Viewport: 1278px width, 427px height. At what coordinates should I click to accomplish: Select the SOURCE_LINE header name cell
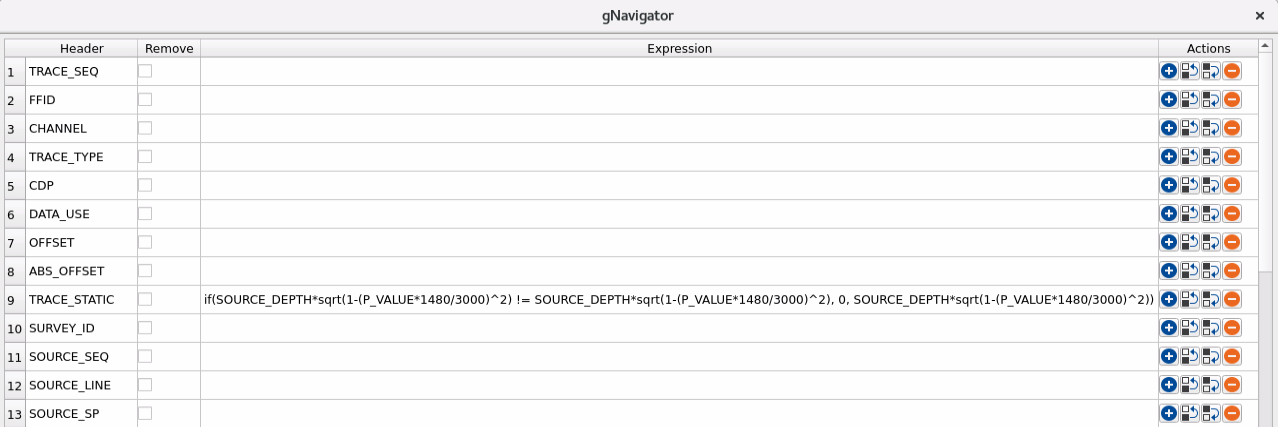pos(81,385)
